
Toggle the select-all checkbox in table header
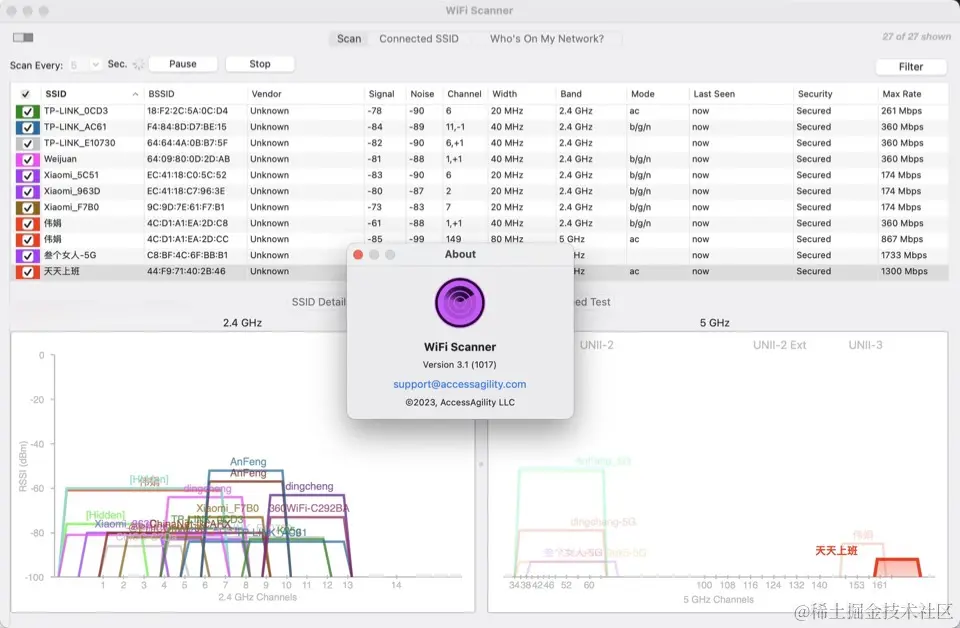coord(25,94)
